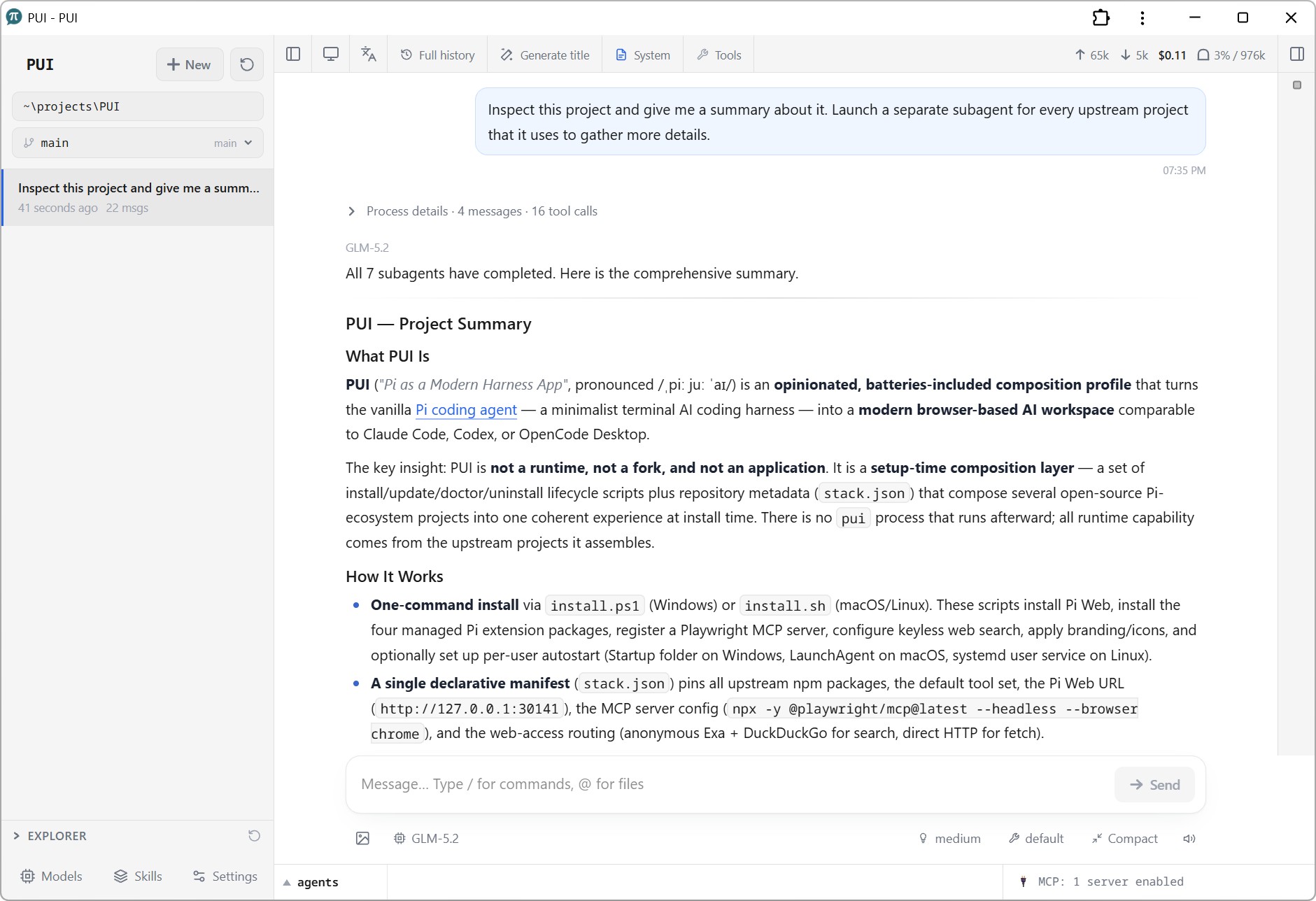Open the default tools preset selector
1316x901 pixels.
coord(1036,839)
